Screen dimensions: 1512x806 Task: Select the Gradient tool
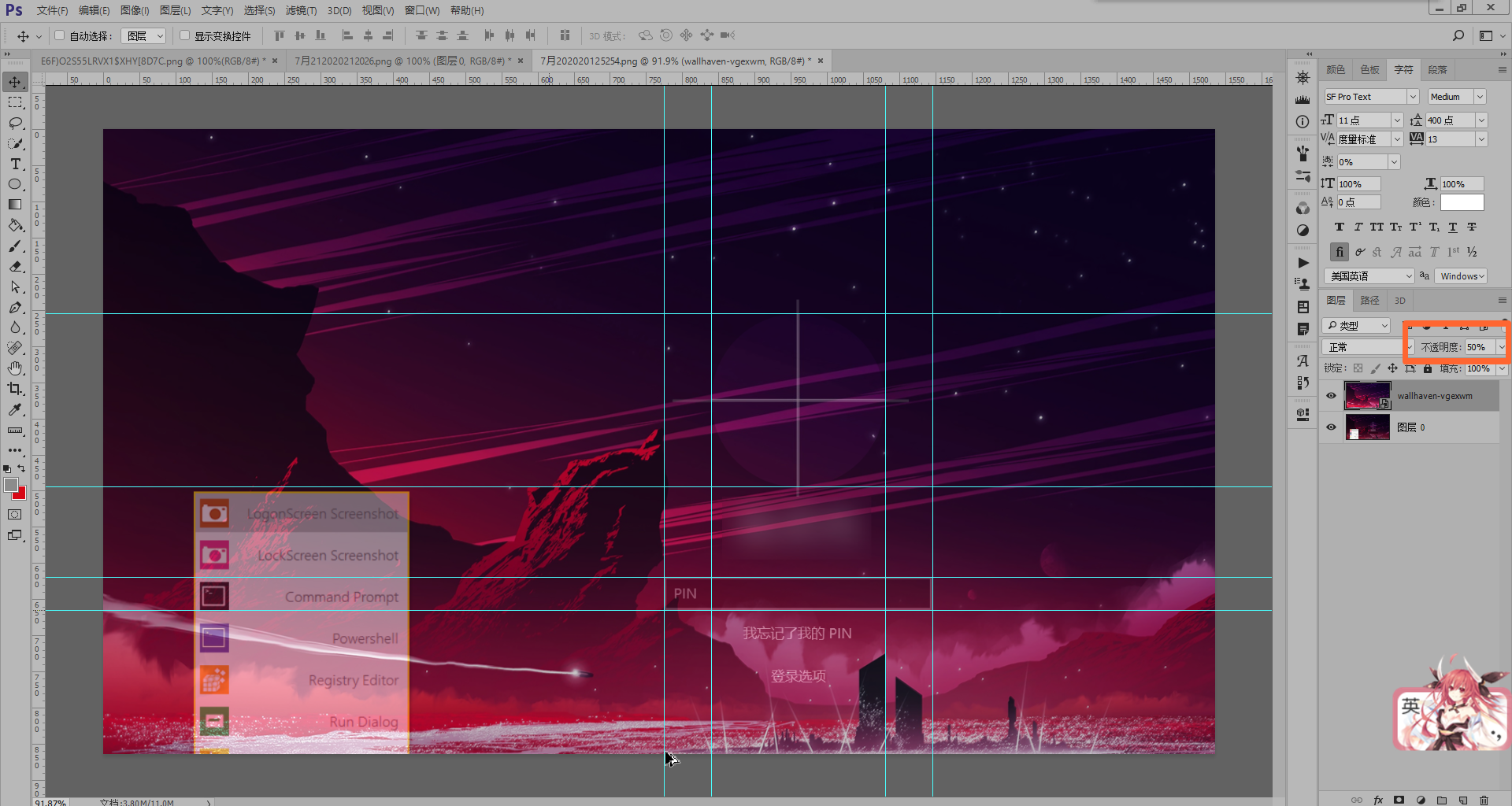pyautogui.click(x=15, y=205)
